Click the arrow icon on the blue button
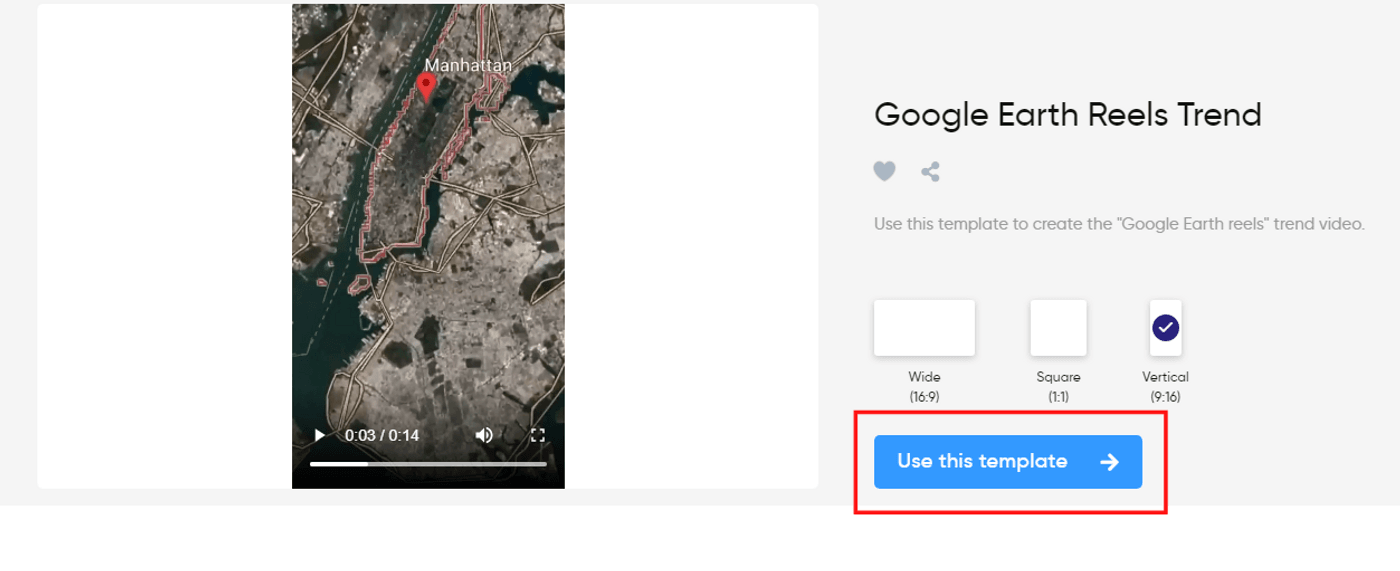The image size is (1400, 571). 1109,462
